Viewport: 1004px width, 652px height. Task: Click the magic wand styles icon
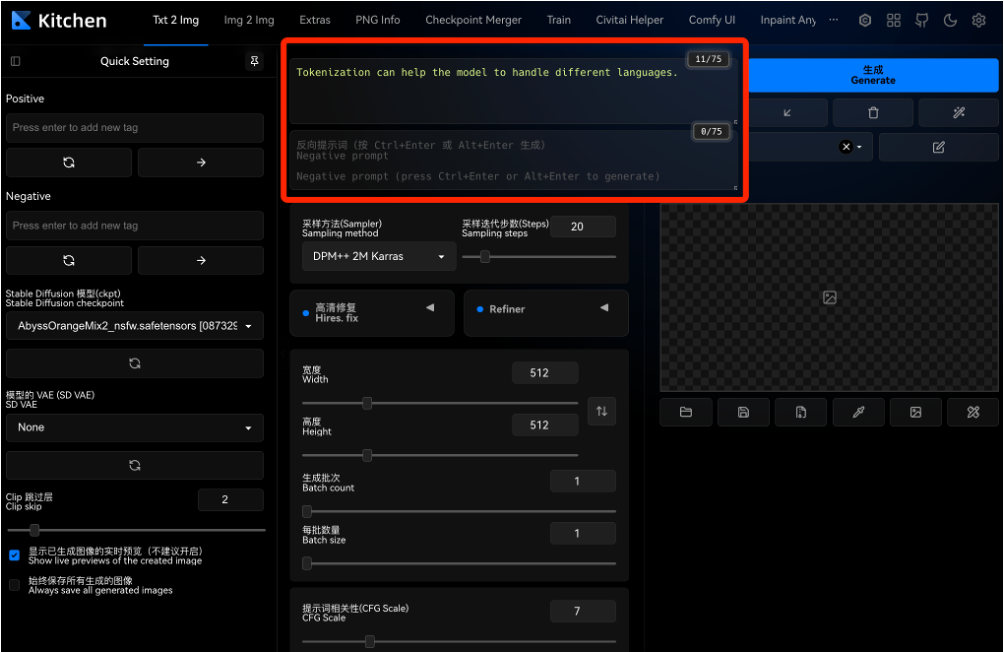point(959,113)
